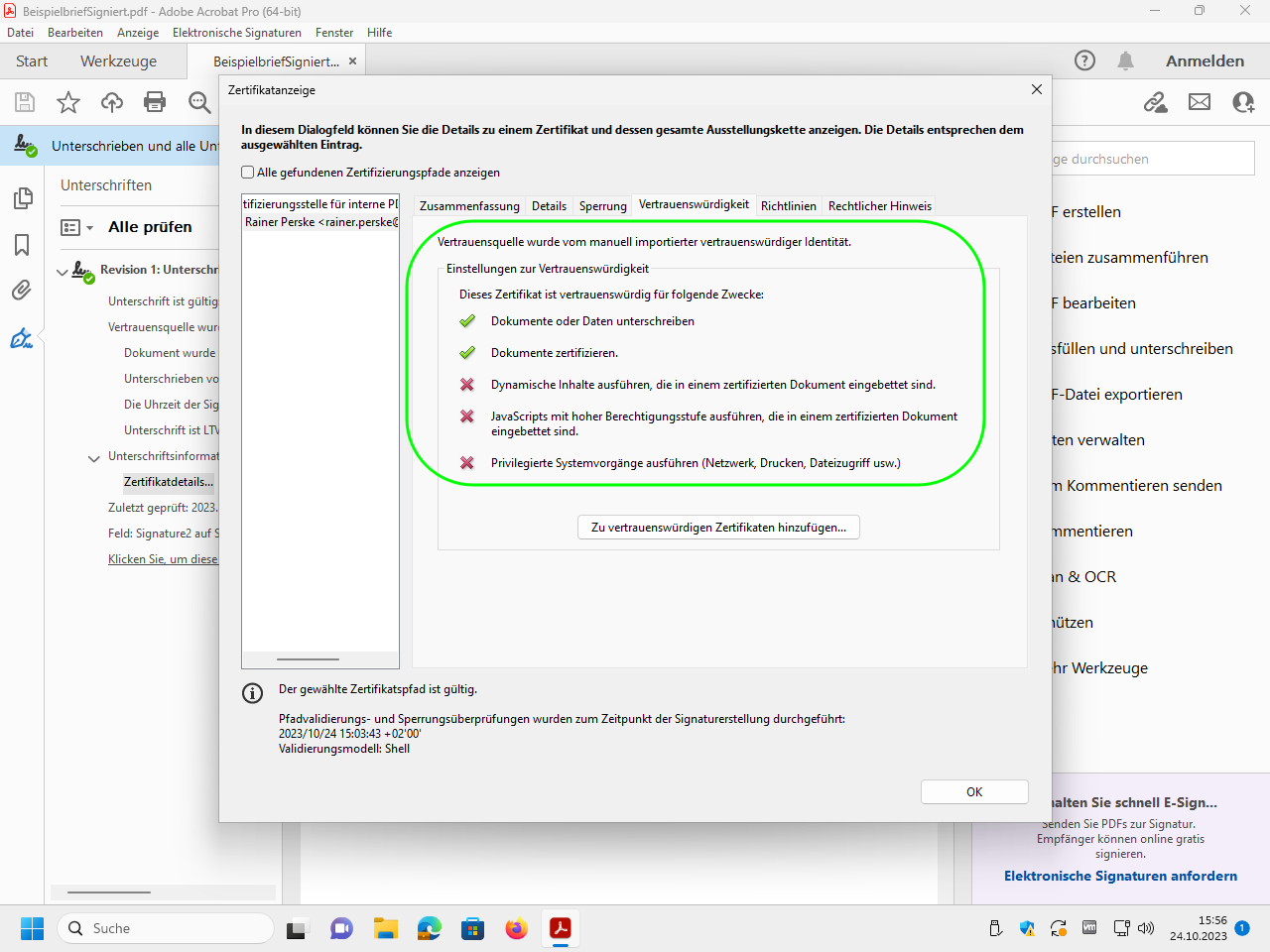Click 'Zu vertrauenswürdigen Zertifikaten hinzufügen...' button
The height and width of the screenshot is (952, 1270).
click(x=718, y=528)
